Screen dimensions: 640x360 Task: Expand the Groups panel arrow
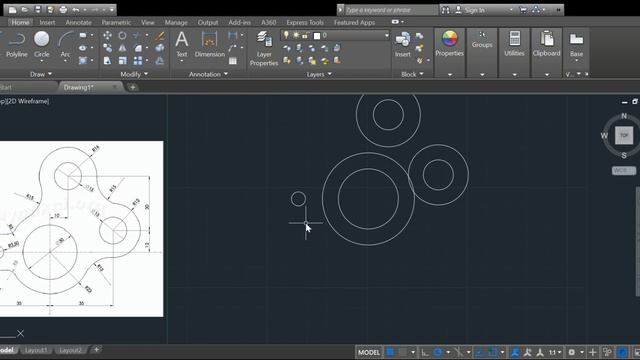click(482, 74)
